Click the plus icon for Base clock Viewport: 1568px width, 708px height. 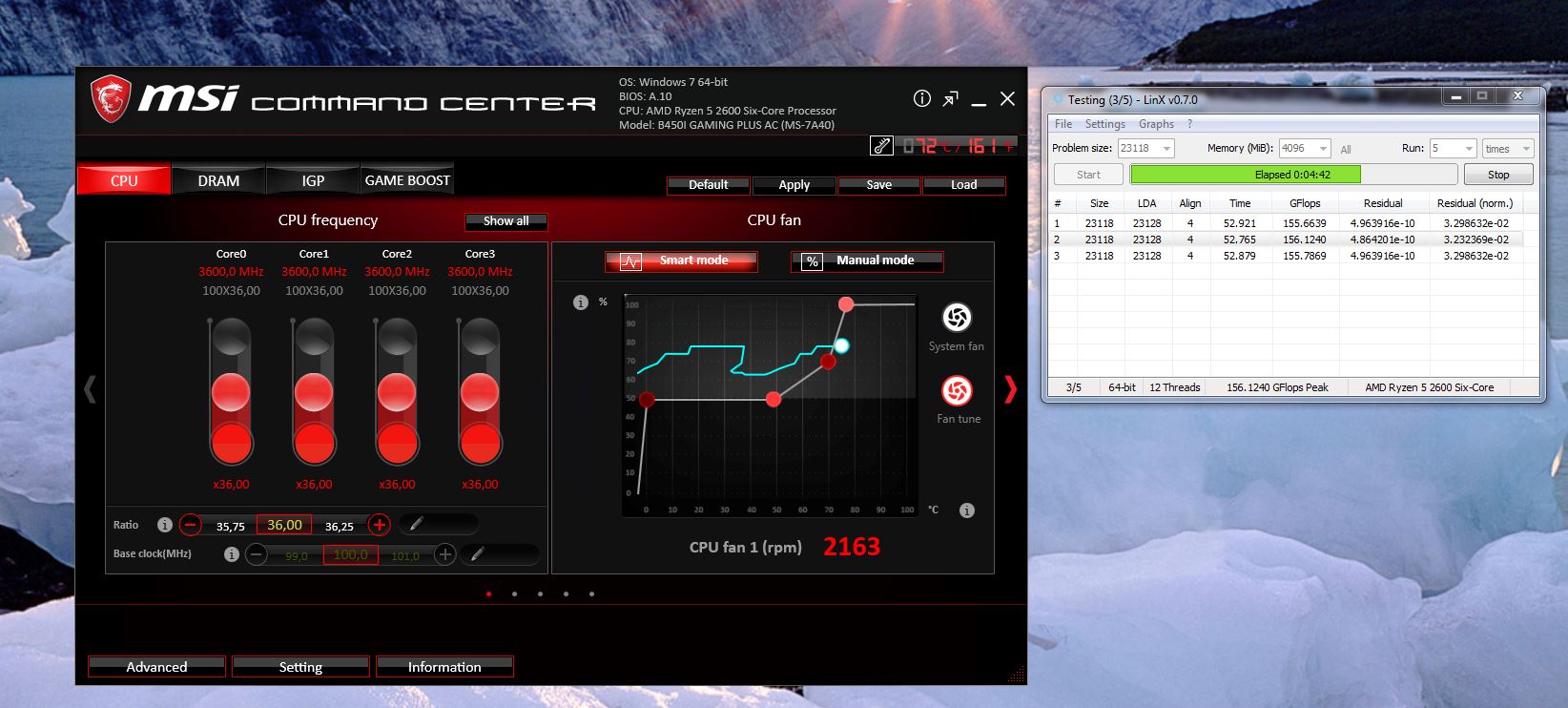coord(444,553)
